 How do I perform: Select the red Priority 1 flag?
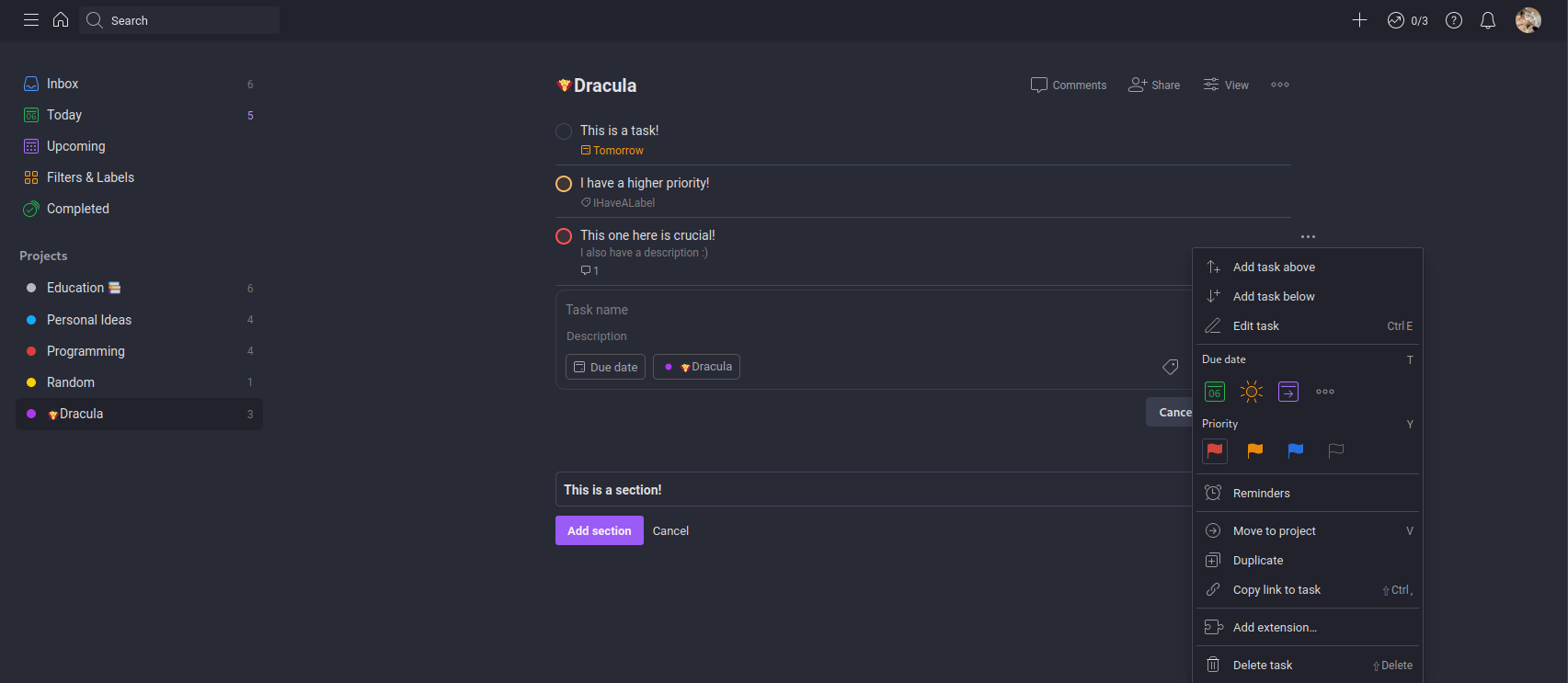[x=1214, y=451]
